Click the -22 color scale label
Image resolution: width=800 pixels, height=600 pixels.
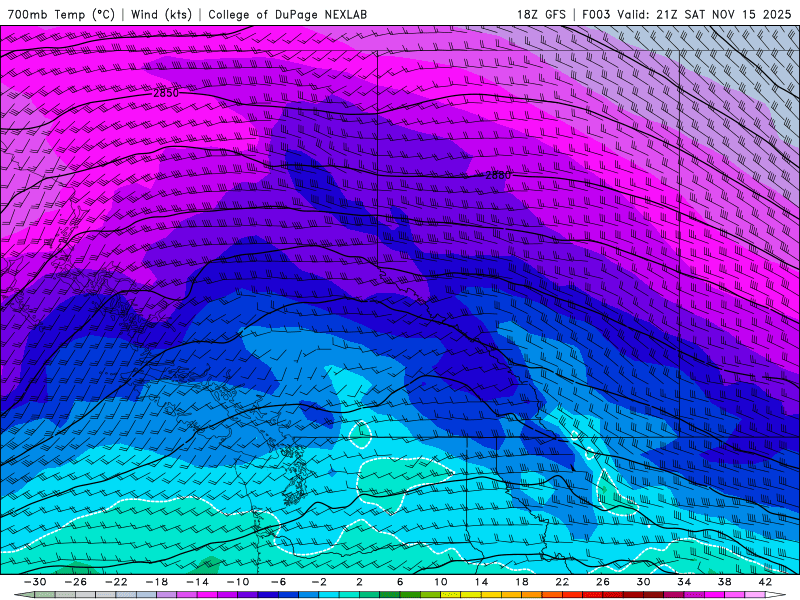[116, 582]
